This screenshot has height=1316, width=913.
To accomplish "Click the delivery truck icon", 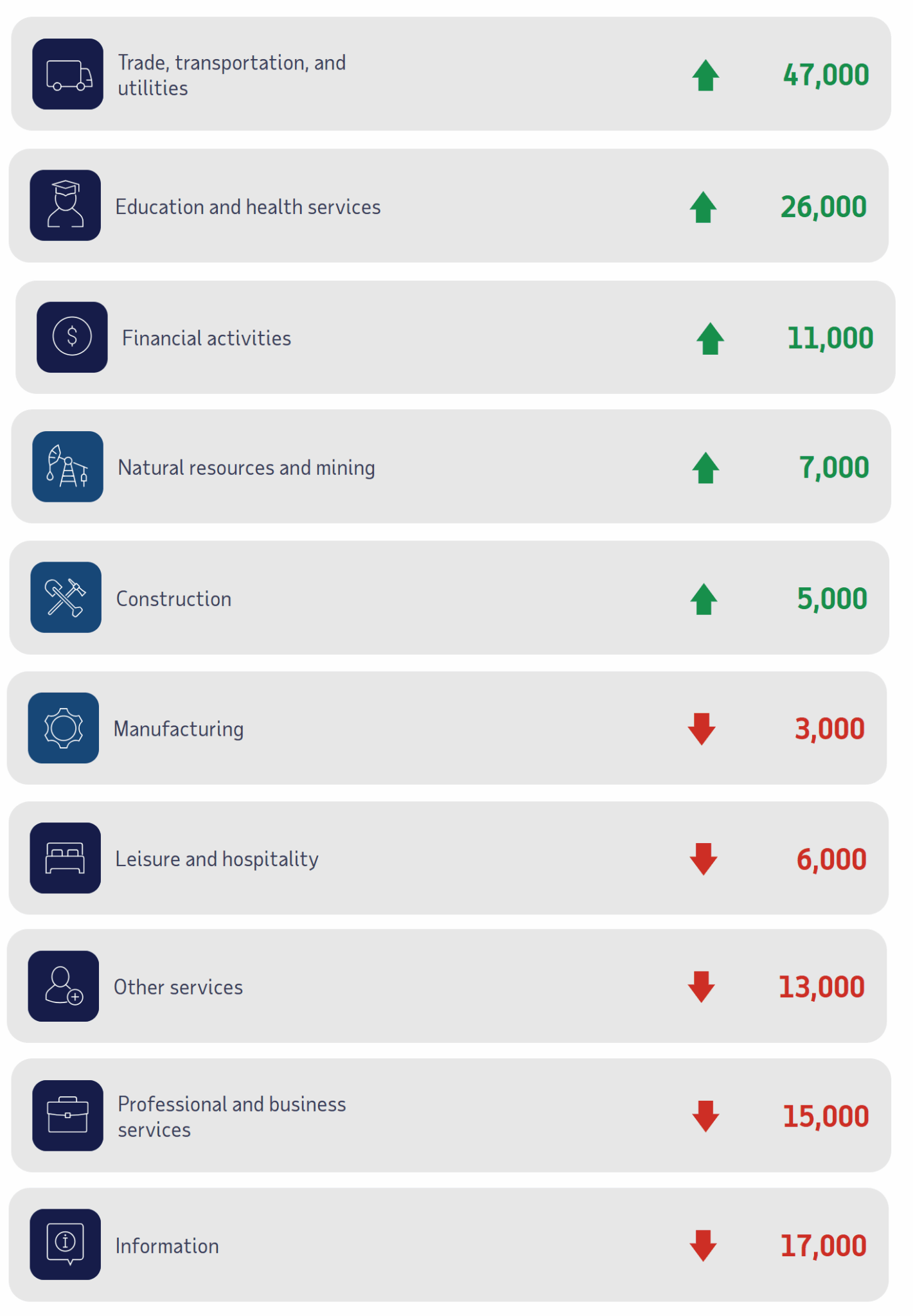I will tap(68, 75).
